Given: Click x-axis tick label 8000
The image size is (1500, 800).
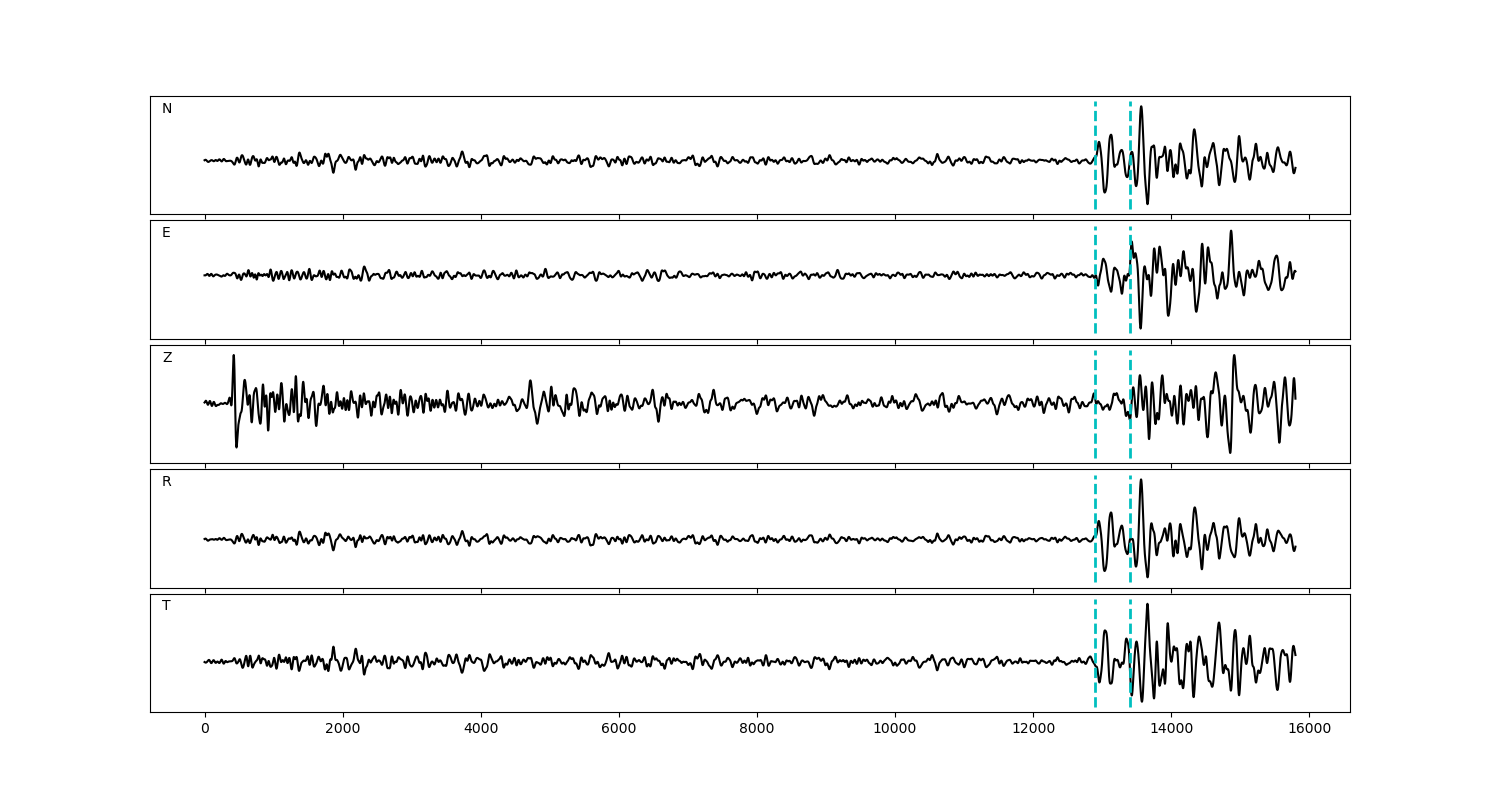Looking at the screenshot, I should click(x=757, y=730).
